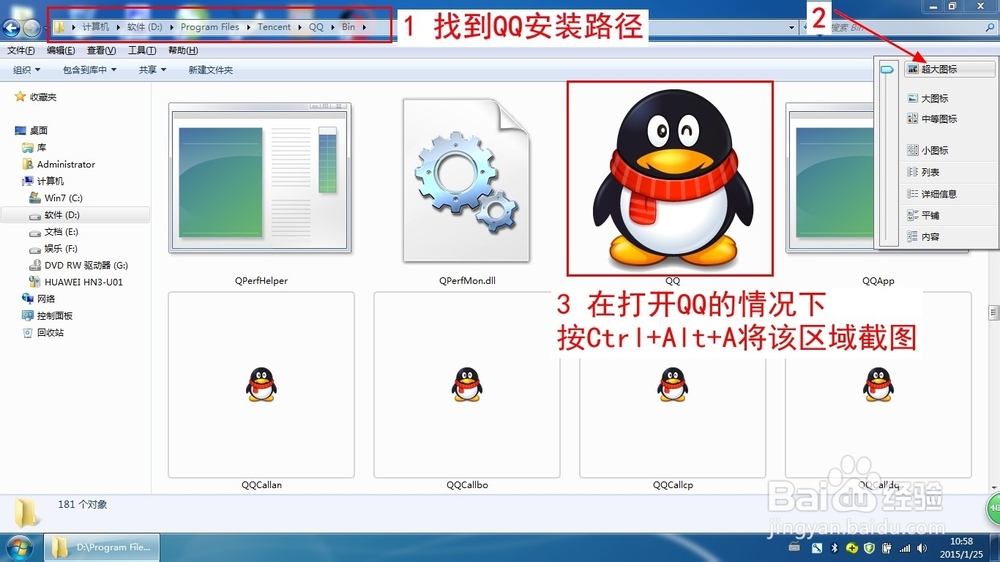
Task: Open the 编辑(E) menu
Action: pos(61,50)
